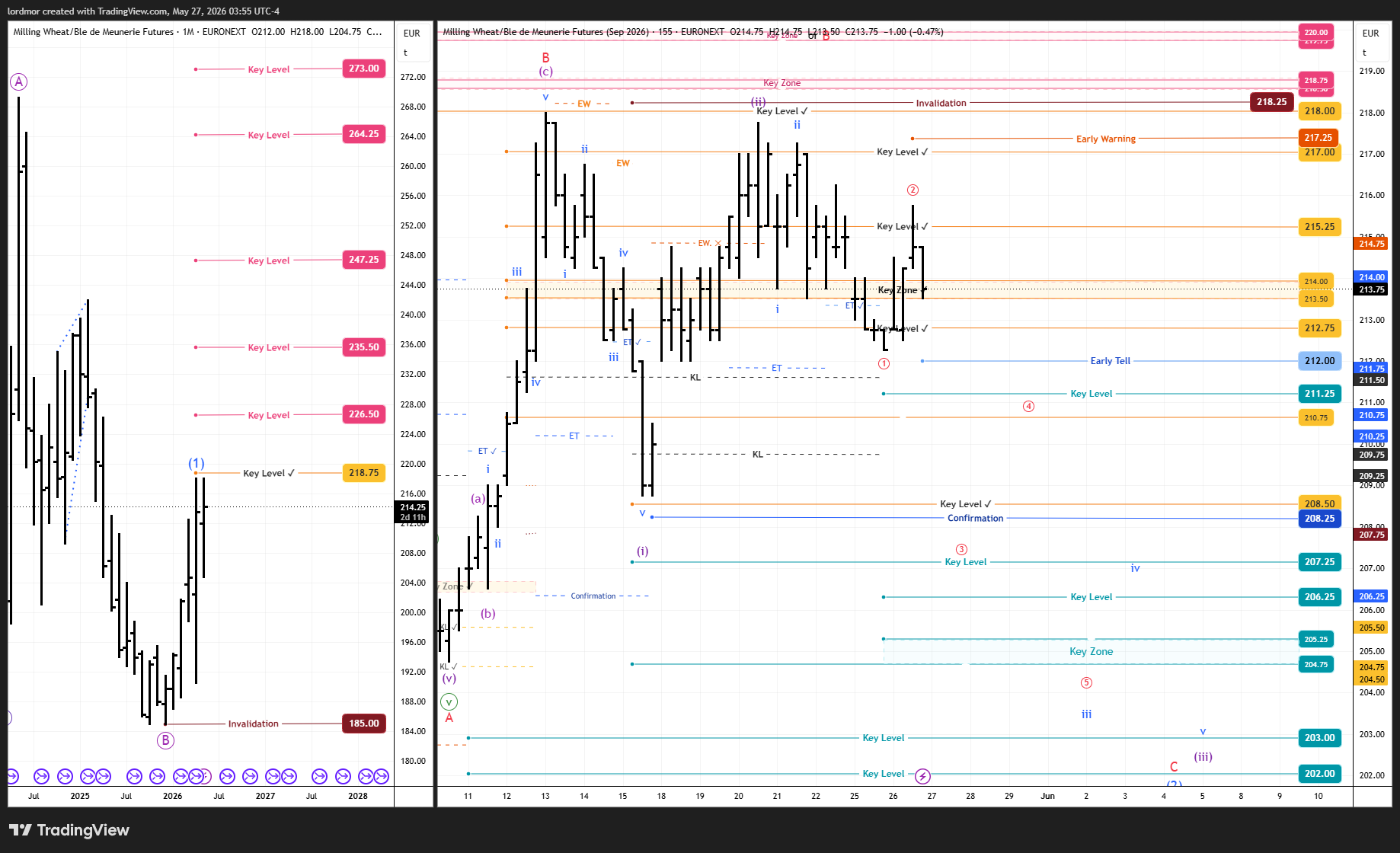Image resolution: width=1400 pixels, height=853 pixels.
Task: Select the red C wave label near 202.00
Action: pos(1174,767)
